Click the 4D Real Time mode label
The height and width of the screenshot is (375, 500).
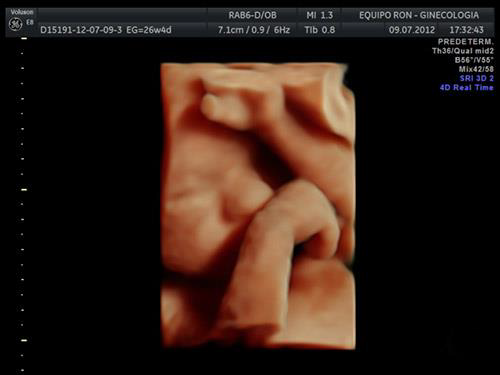466,88
